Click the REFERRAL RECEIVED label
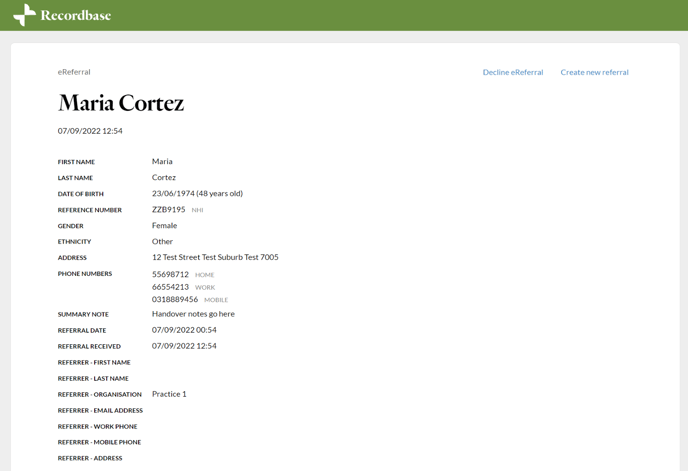The image size is (688, 471). click(89, 347)
